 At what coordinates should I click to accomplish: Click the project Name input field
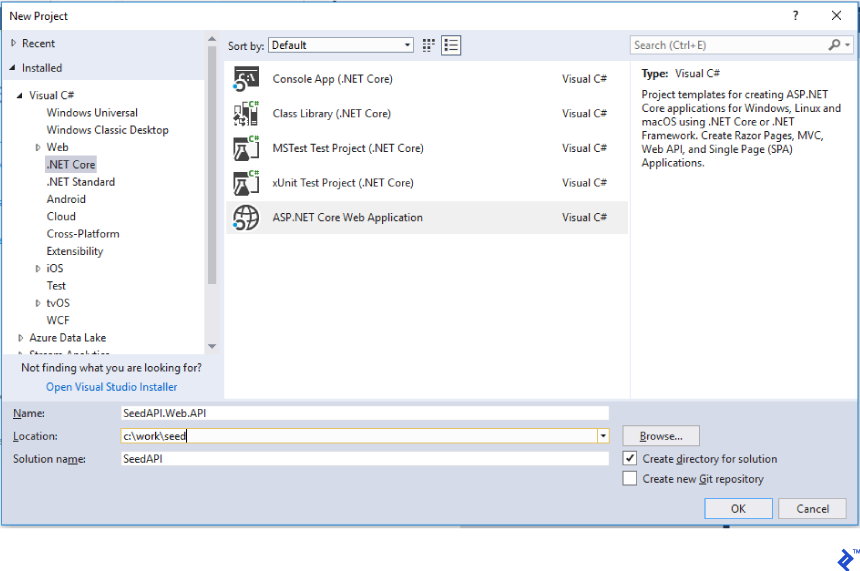[365, 412]
